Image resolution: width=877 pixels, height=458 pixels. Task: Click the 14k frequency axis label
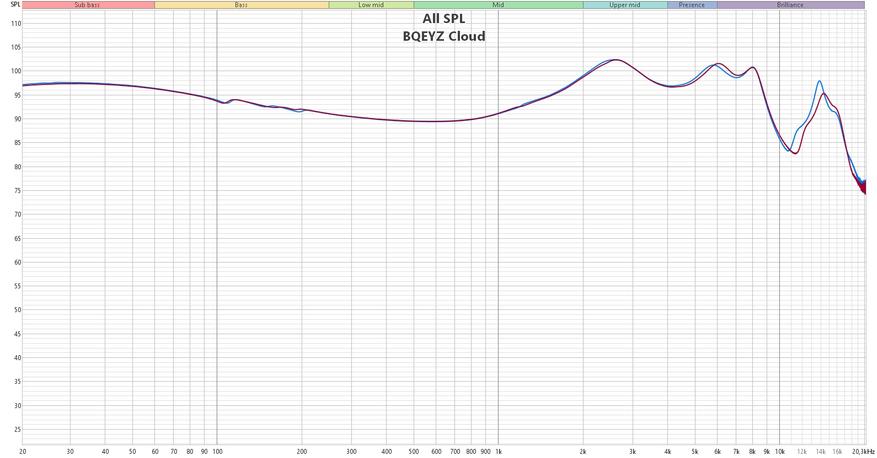(821, 451)
